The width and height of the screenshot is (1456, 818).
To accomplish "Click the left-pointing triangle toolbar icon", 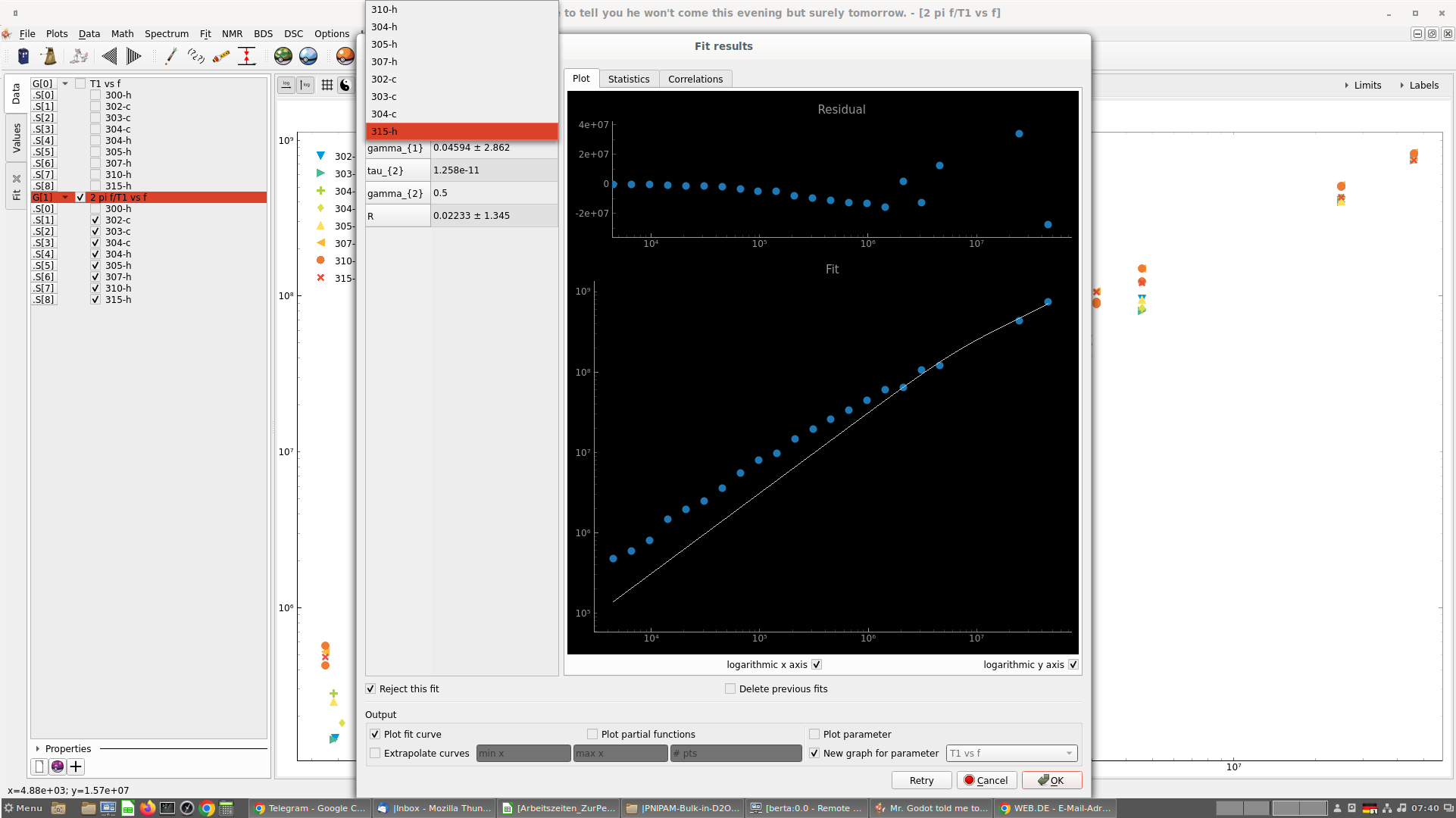I will 109,56.
